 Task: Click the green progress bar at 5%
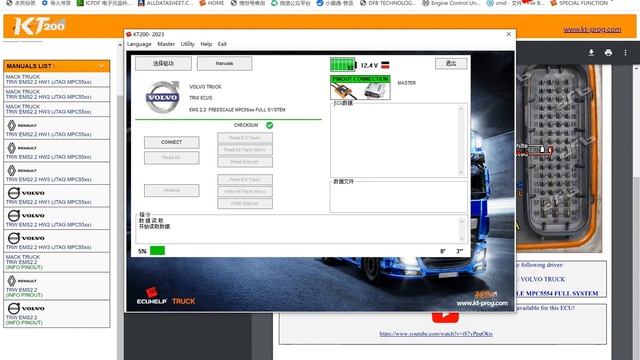click(157, 251)
